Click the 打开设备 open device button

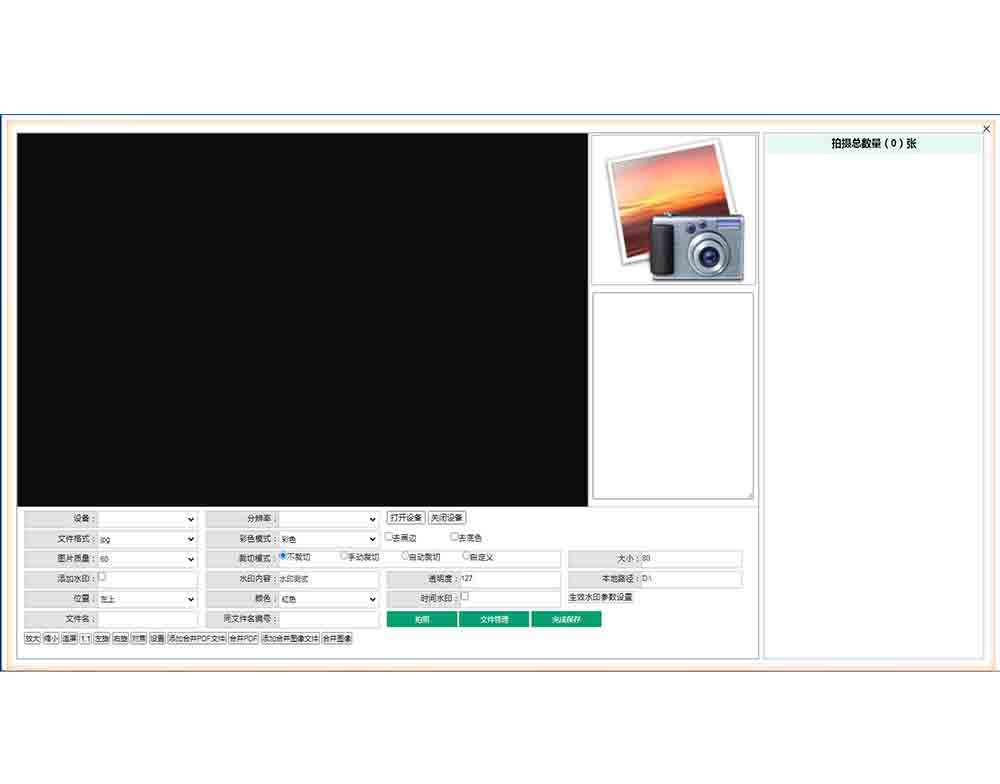[406, 518]
